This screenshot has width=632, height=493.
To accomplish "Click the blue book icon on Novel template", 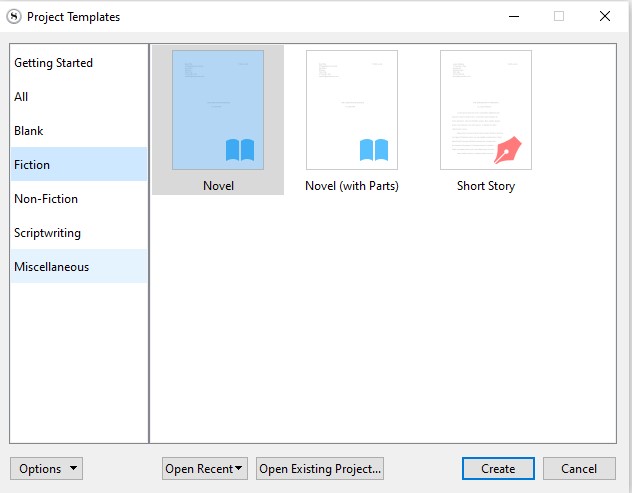I will [x=240, y=150].
